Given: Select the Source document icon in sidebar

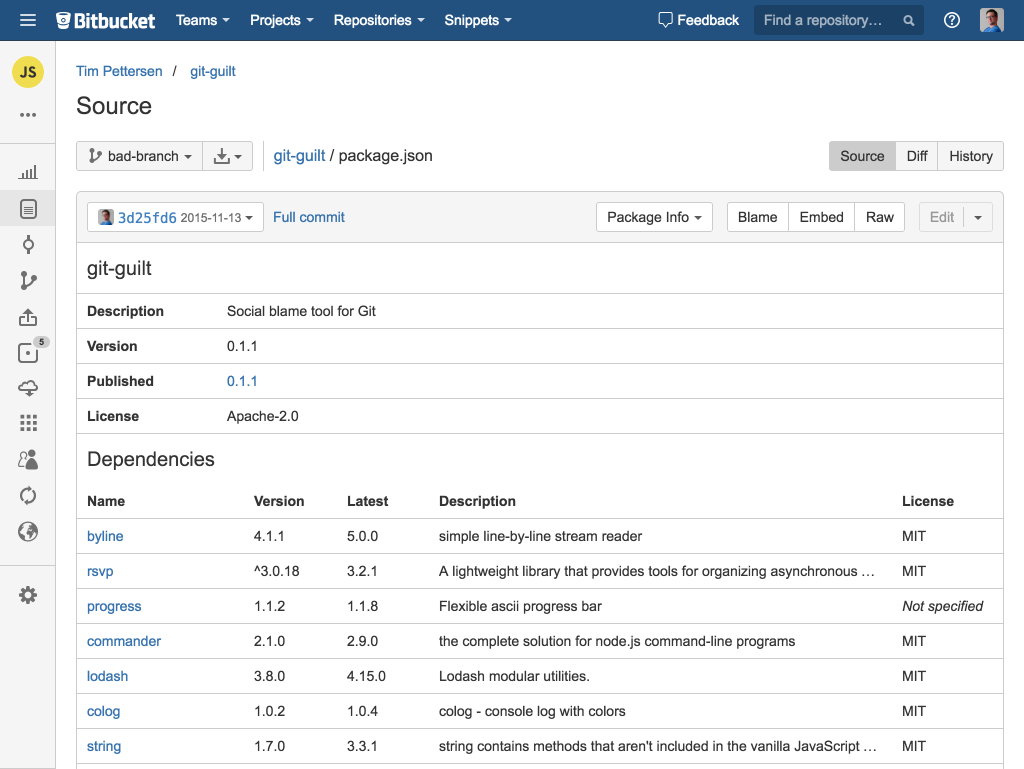Looking at the screenshot, I should point(28,209).
